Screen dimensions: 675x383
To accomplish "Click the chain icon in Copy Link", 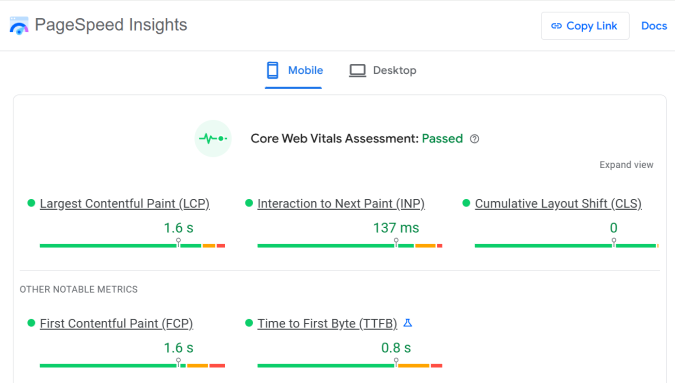I will (x=556, y=26).
